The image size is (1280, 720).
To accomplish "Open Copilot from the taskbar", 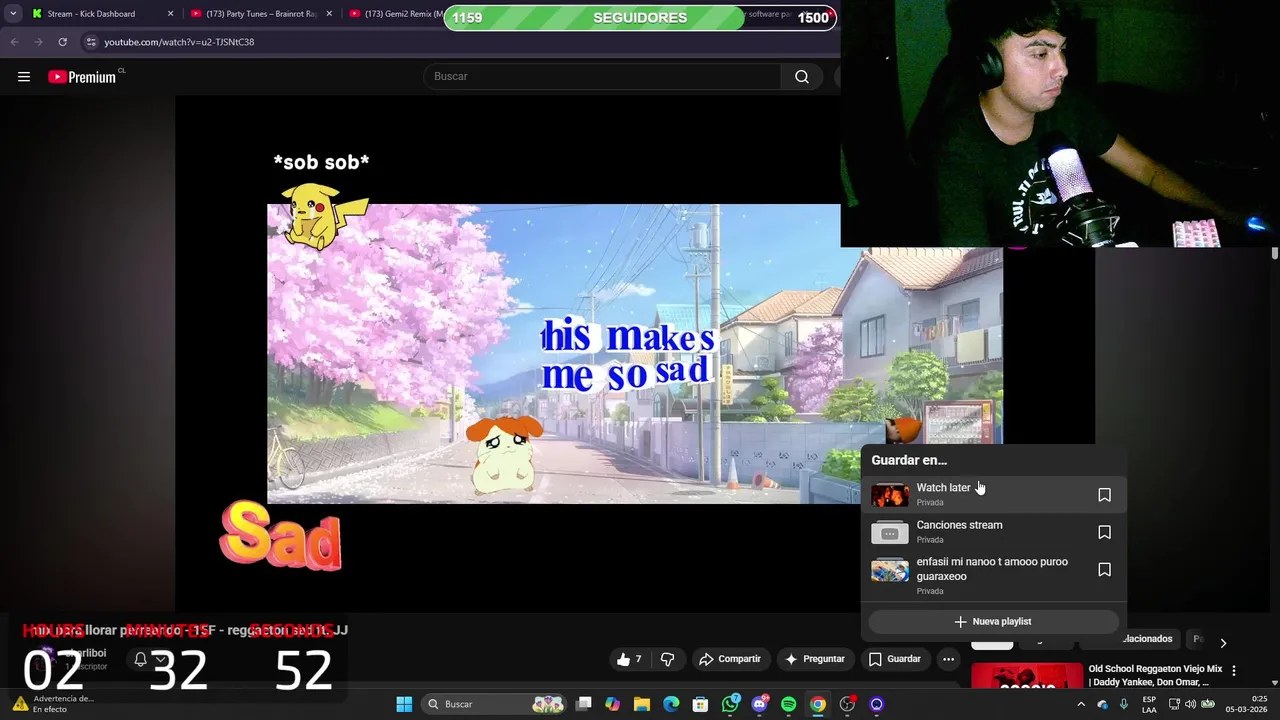I will pos(613,704).
